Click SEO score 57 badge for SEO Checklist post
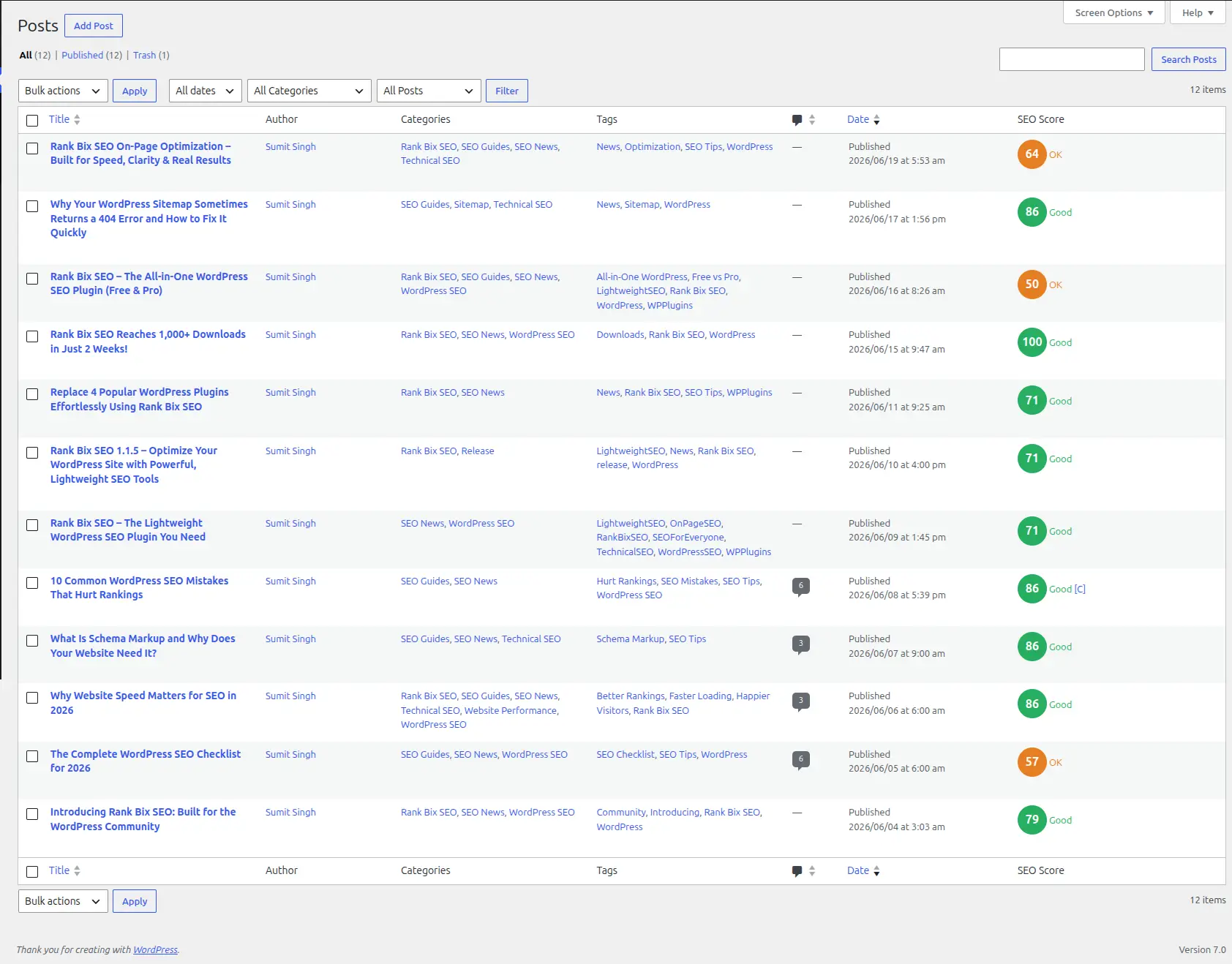This screenshot has width=1232, height=964. (x=1032, y=762)
